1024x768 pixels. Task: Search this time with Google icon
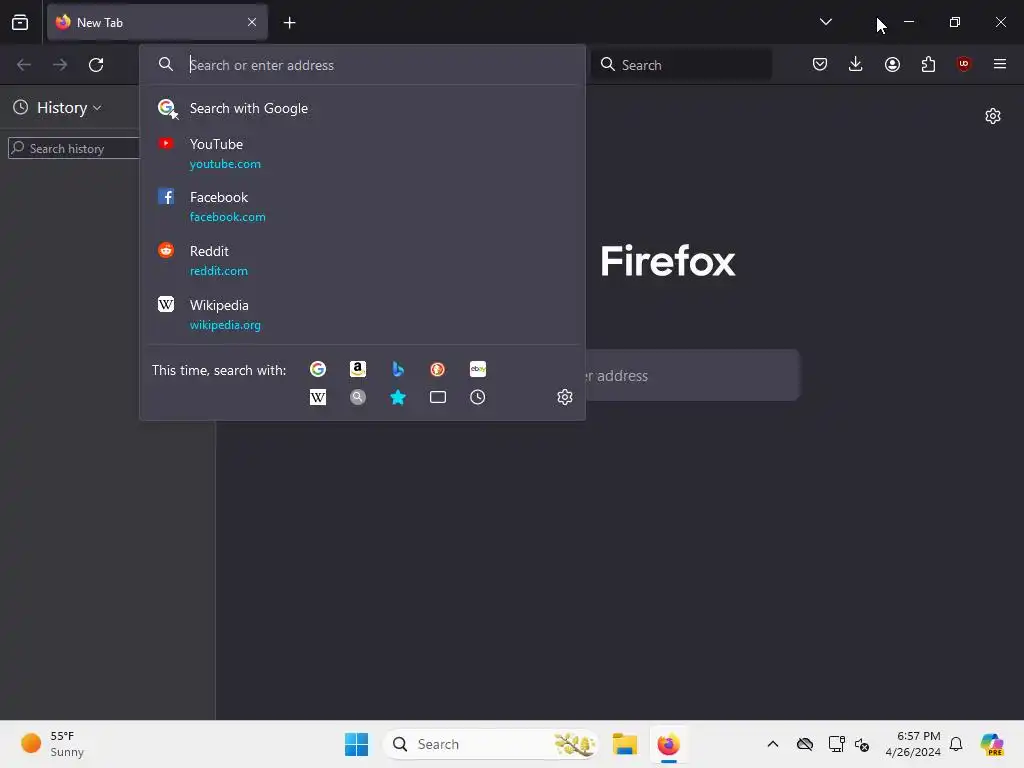pos(318,369)
